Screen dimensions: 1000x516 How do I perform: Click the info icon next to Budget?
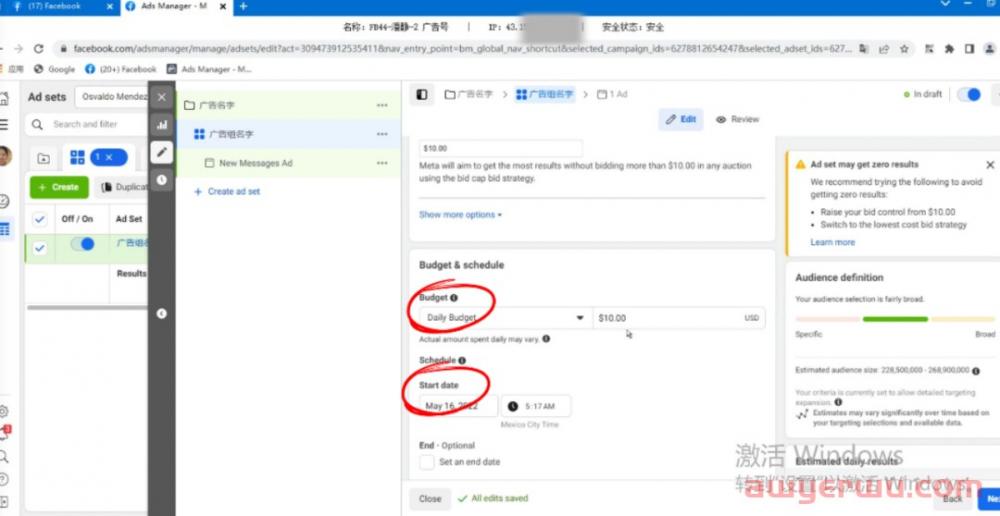453,298
